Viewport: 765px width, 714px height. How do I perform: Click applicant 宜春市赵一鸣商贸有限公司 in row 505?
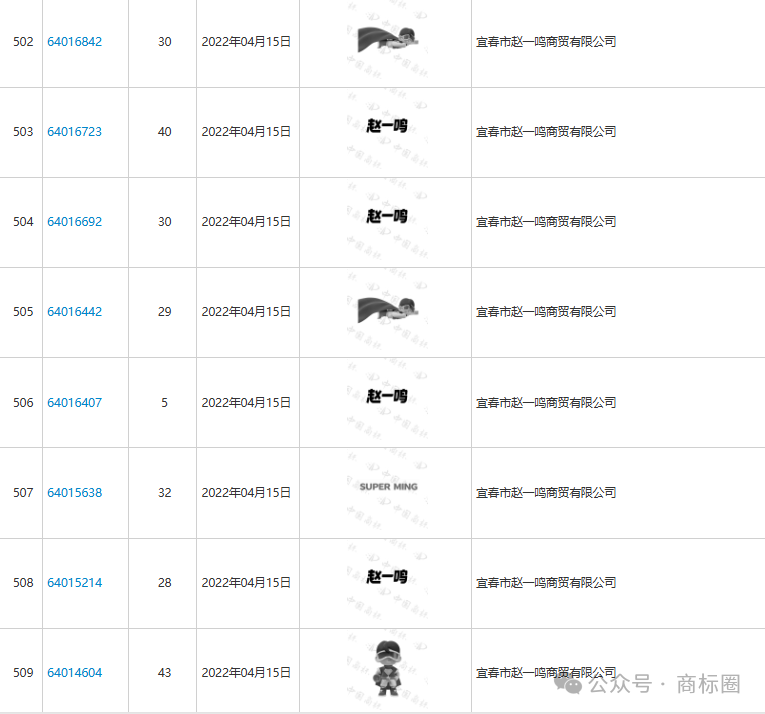click(x=546, y=311)
